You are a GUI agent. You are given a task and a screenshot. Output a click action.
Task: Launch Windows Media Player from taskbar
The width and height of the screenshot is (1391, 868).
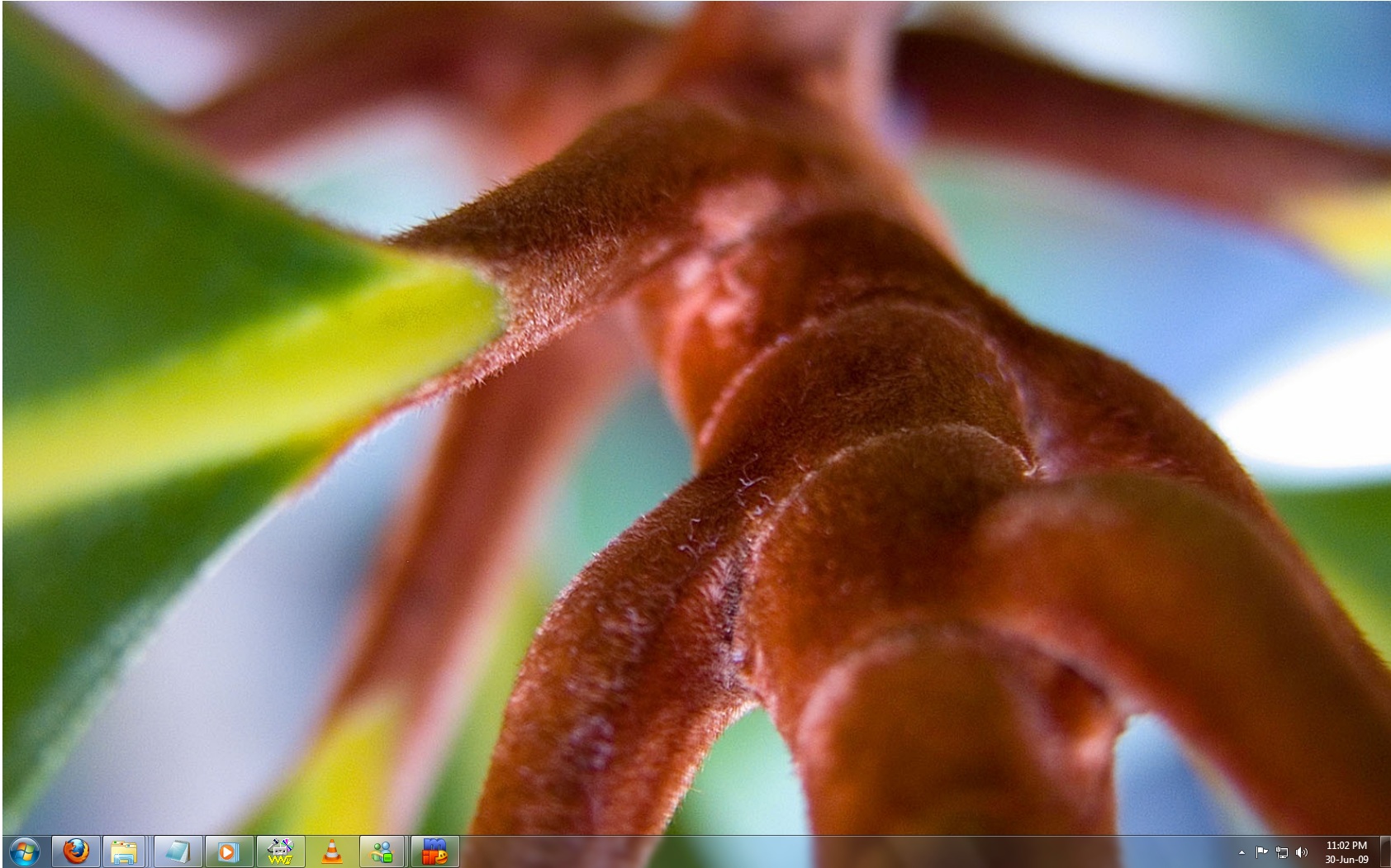(x=229, y=851)
